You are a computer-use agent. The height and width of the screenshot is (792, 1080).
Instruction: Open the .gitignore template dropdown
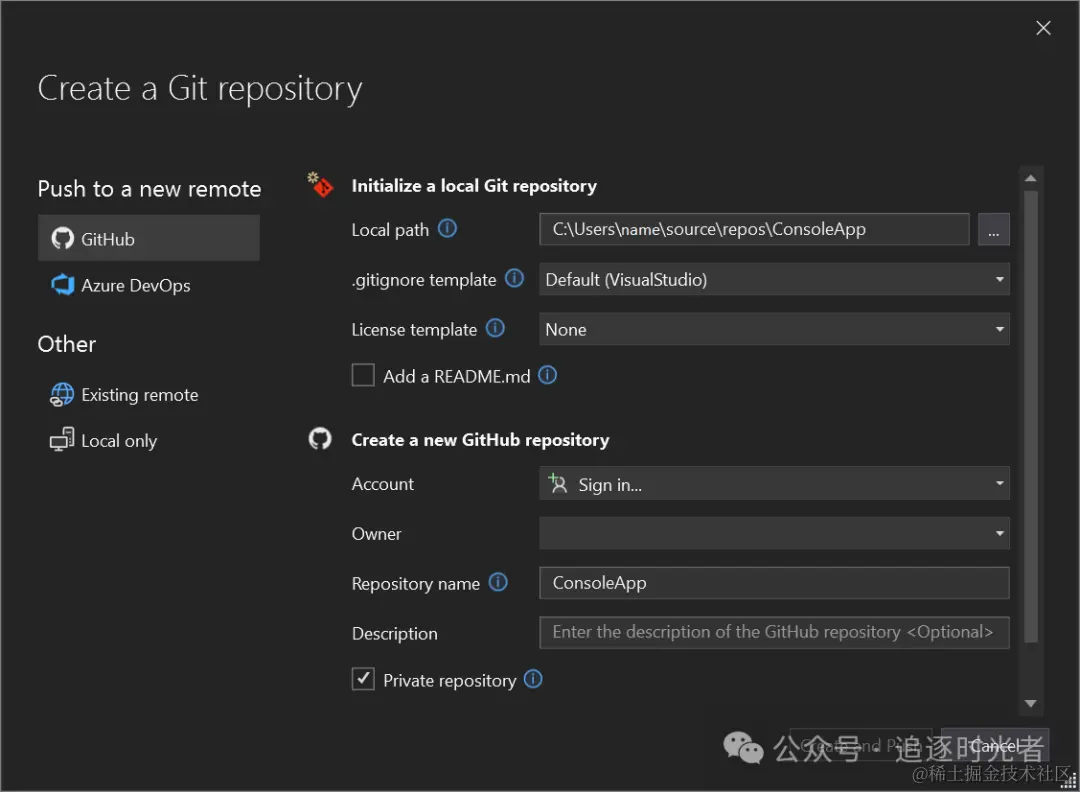[774, 280]
